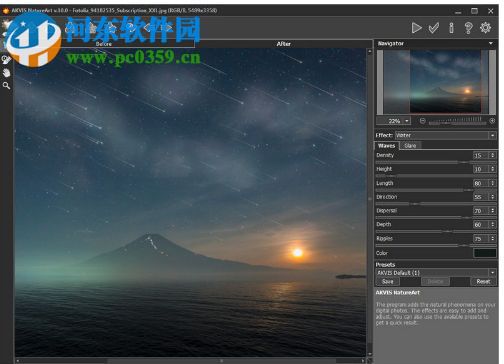The image size is (504, 364).
Task: Click the Density value field
Action: (481, 155)
